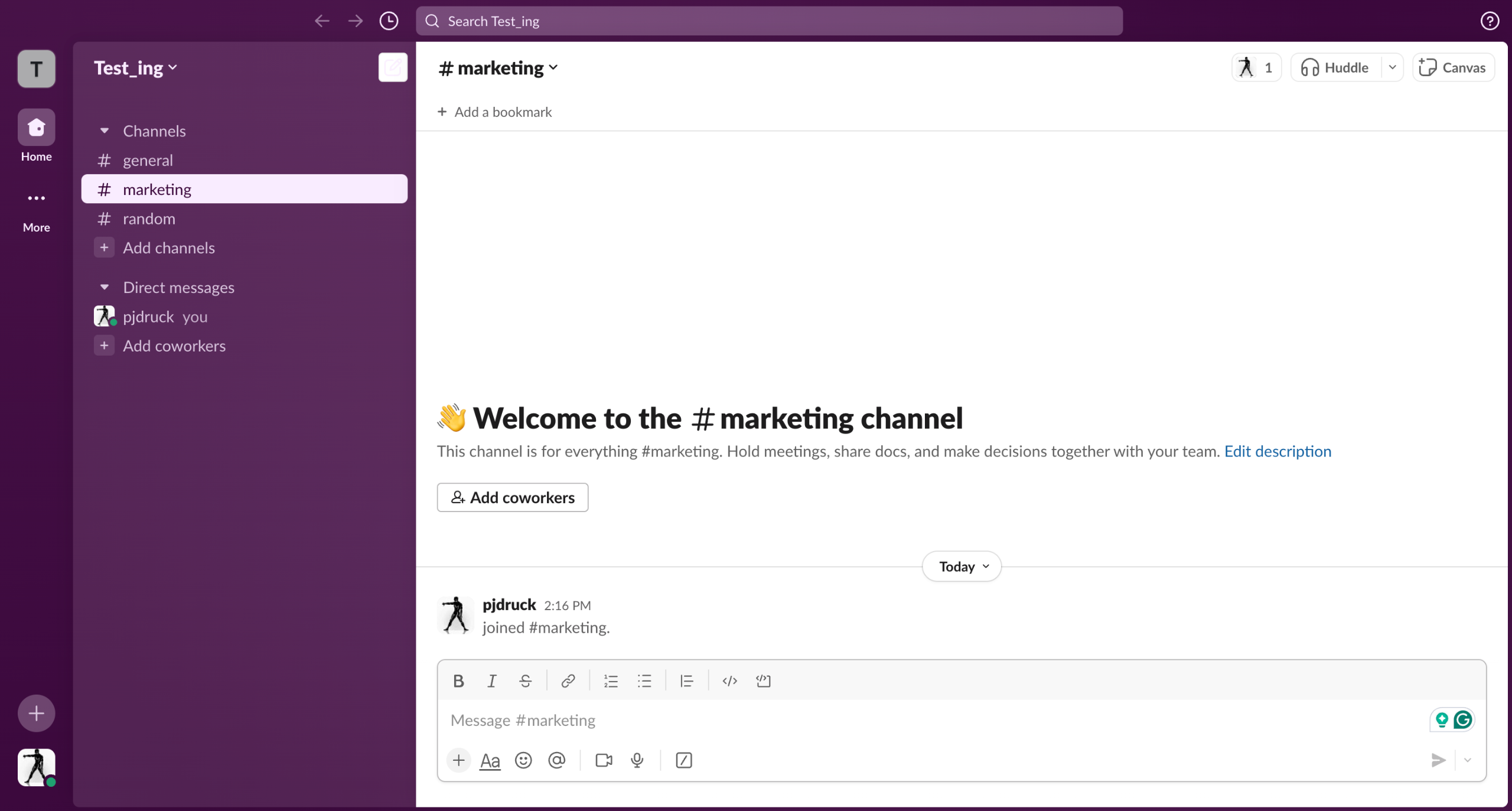The width and height of the screenshot is (1512, 811).
Task: Open history clock icon
Action: 389,21
